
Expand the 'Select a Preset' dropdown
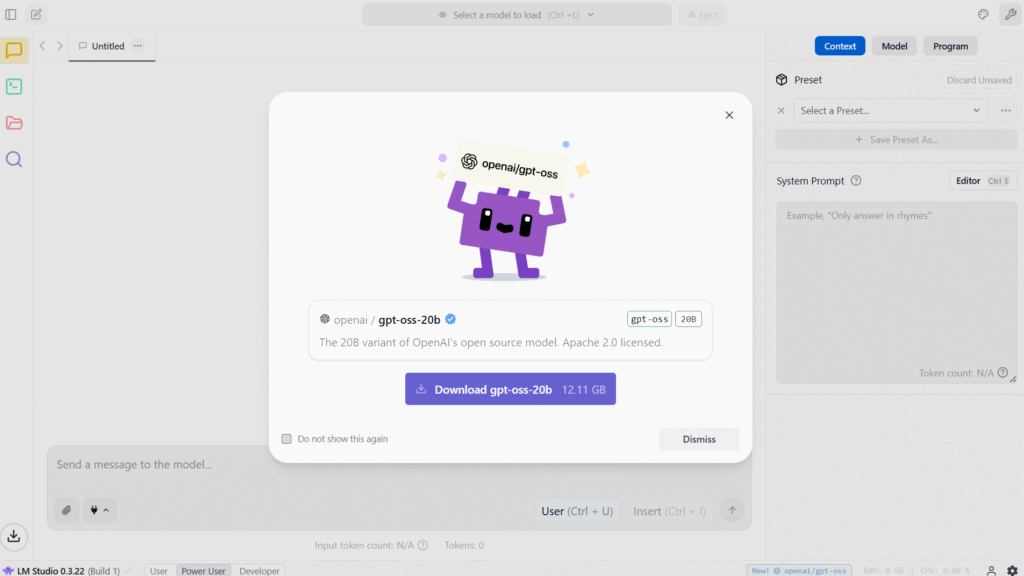pyautogui.click(x=890, y=111)
